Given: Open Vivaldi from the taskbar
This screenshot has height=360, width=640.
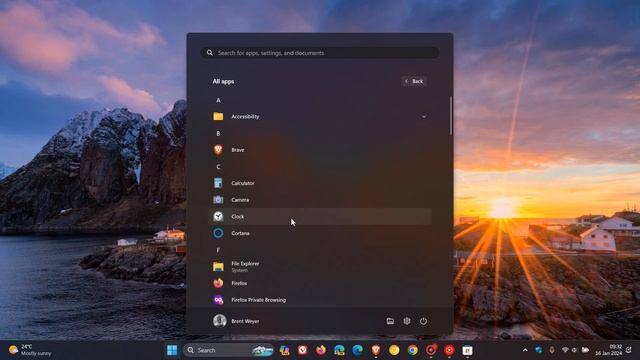Looking at the screenshot, I should tap(302, 350).
